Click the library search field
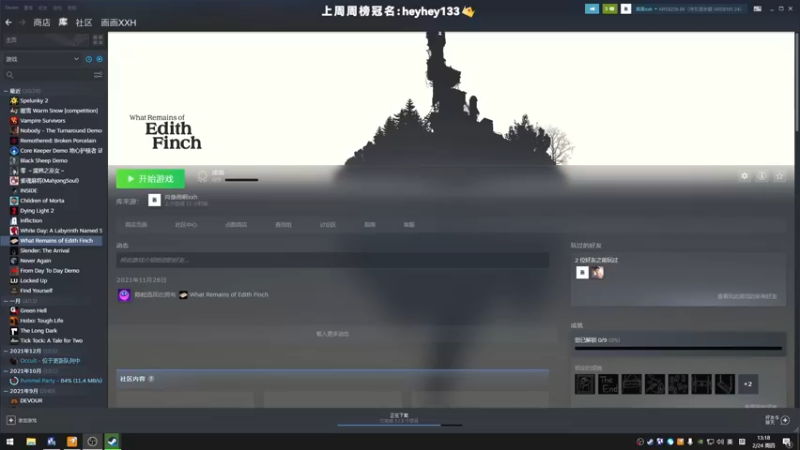The width and height of the screenshot is (800, 450). 48,75
